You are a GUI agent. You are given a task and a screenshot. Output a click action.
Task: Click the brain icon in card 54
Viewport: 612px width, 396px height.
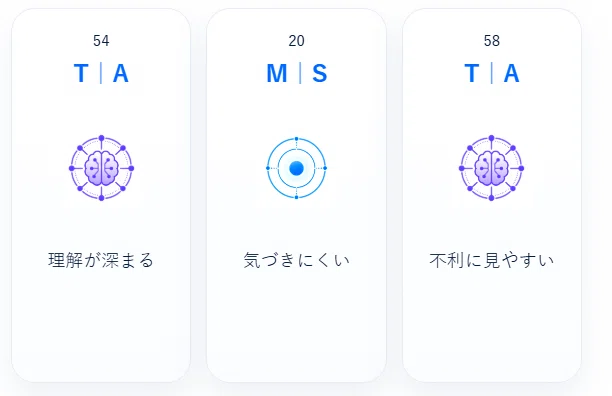click(x=101, y=168)
